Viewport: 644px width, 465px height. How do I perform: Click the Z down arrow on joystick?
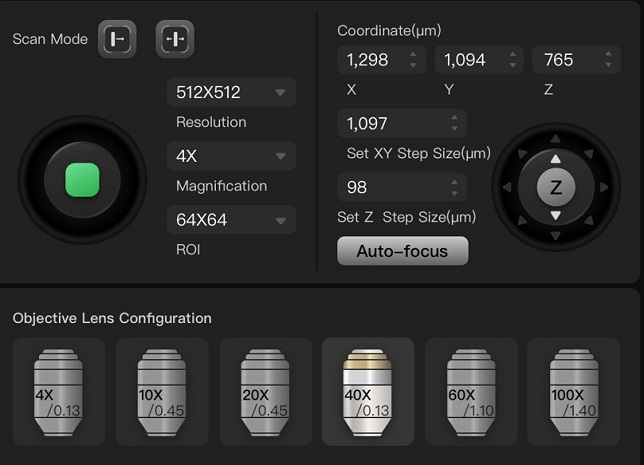[x=556, y=215]
